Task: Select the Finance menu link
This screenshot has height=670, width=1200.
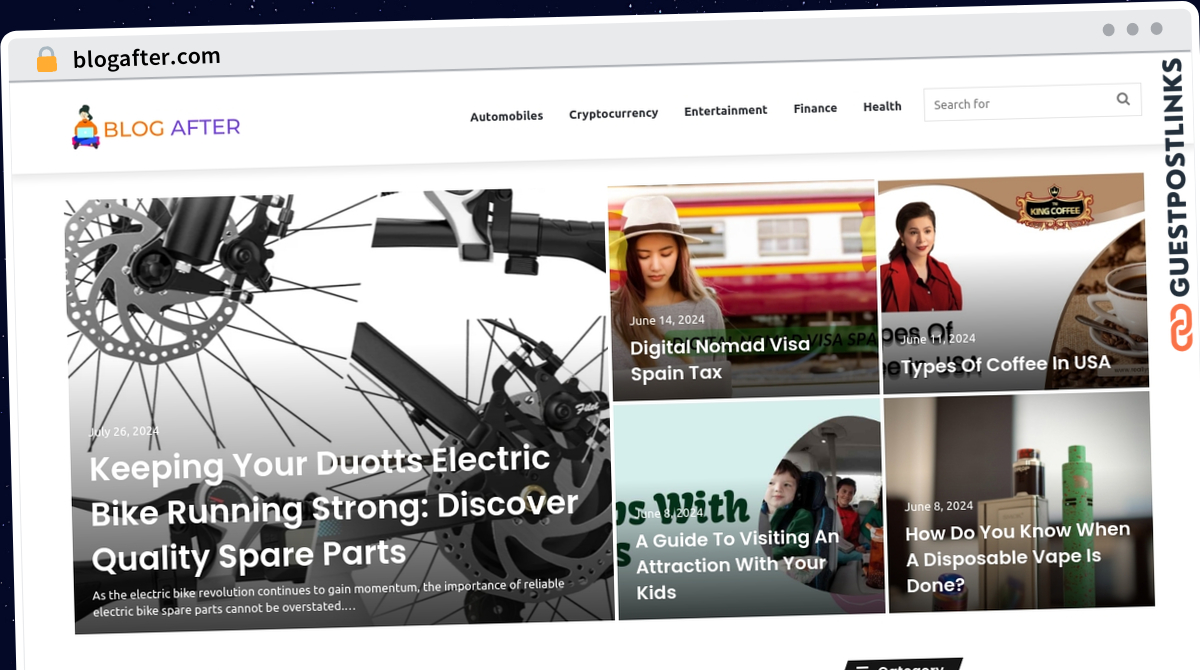Action: coord(815,108)
